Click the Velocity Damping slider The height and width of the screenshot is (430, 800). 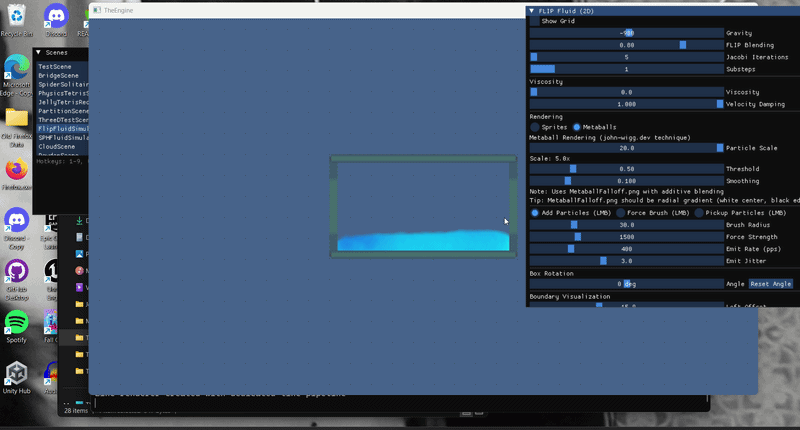(627, 104)
